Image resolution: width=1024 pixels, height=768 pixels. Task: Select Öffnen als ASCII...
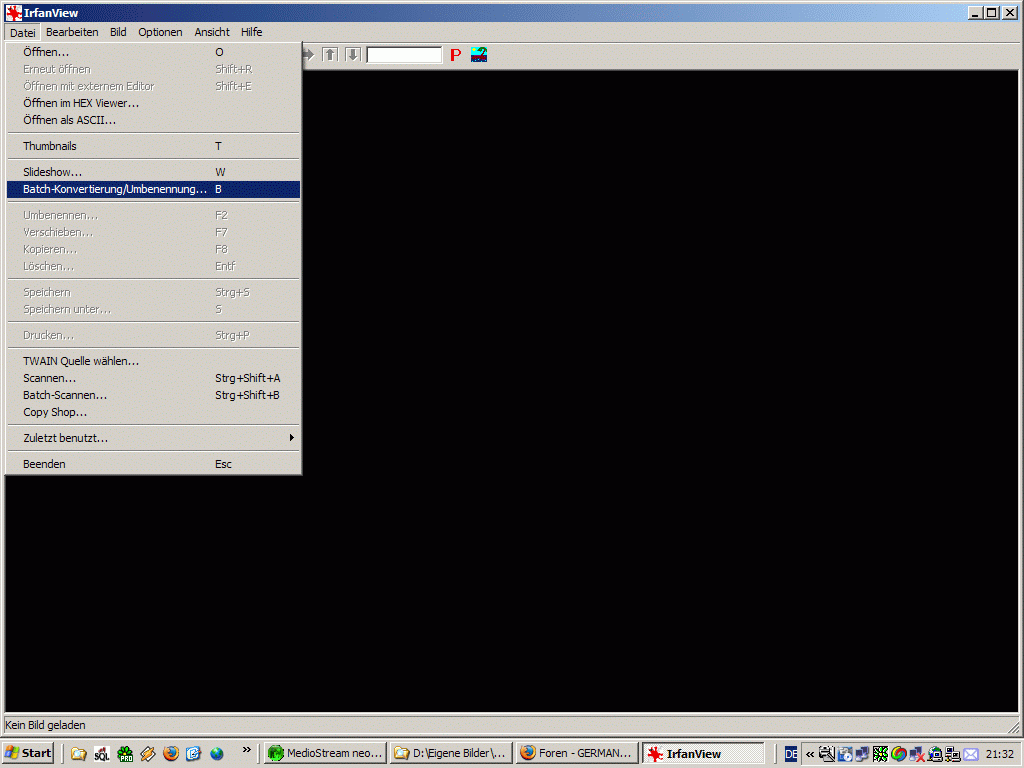[x=153, y=120]
